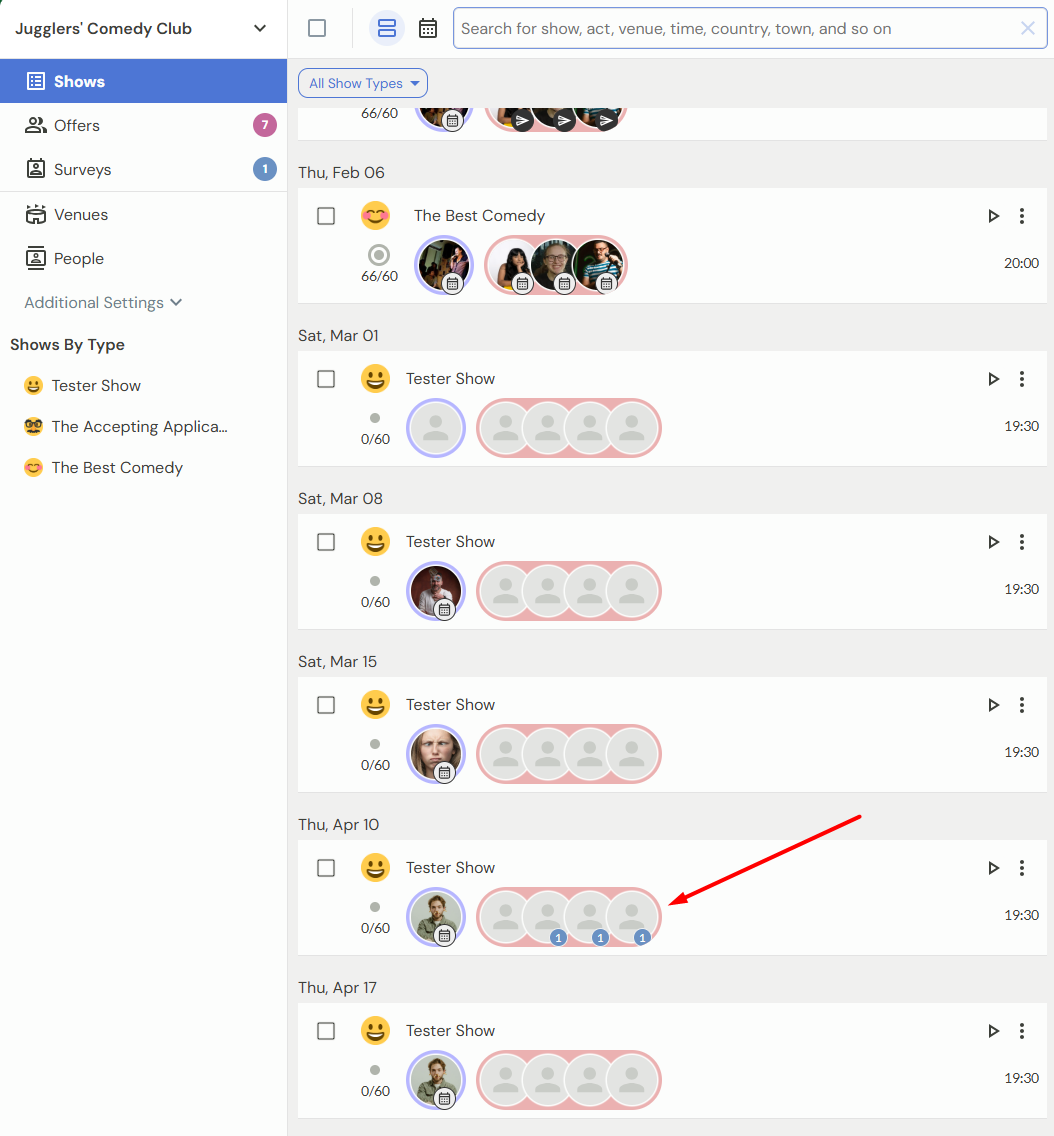Open more options for Apr 10 show
Viewport: 1054px width, 1136px height.
[x=1022, y=868]
